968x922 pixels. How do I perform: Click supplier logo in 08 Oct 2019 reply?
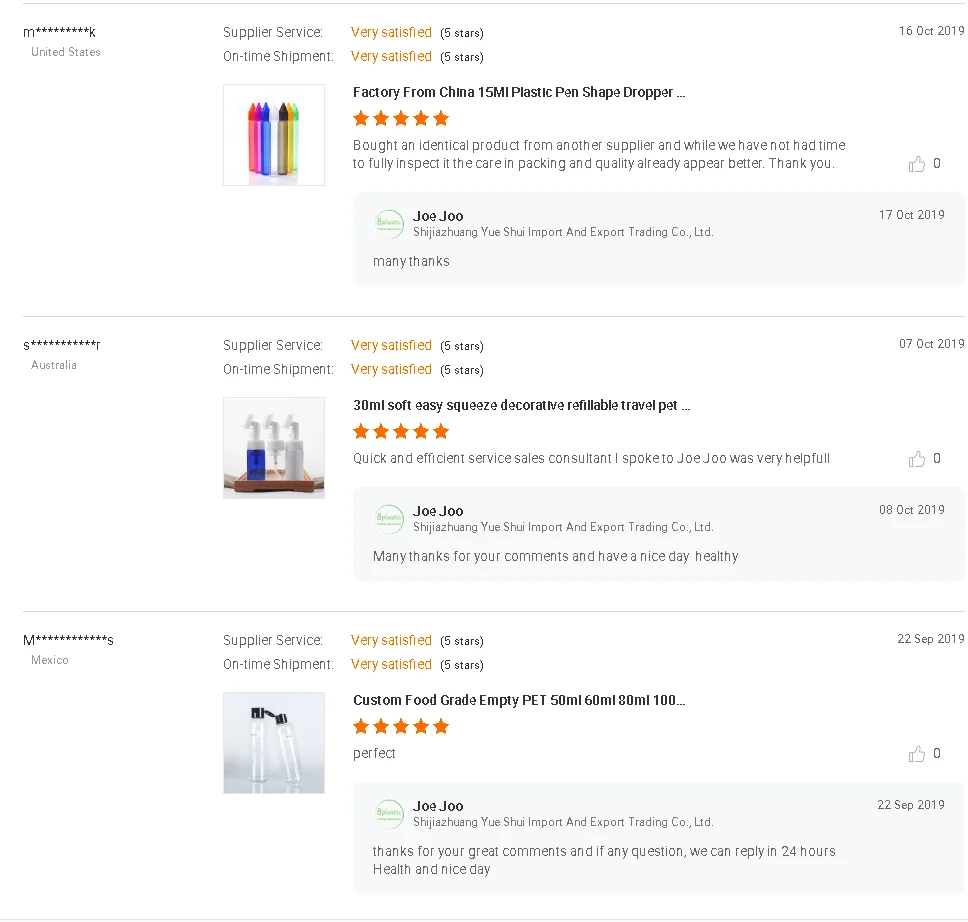[x=389, y=519]
